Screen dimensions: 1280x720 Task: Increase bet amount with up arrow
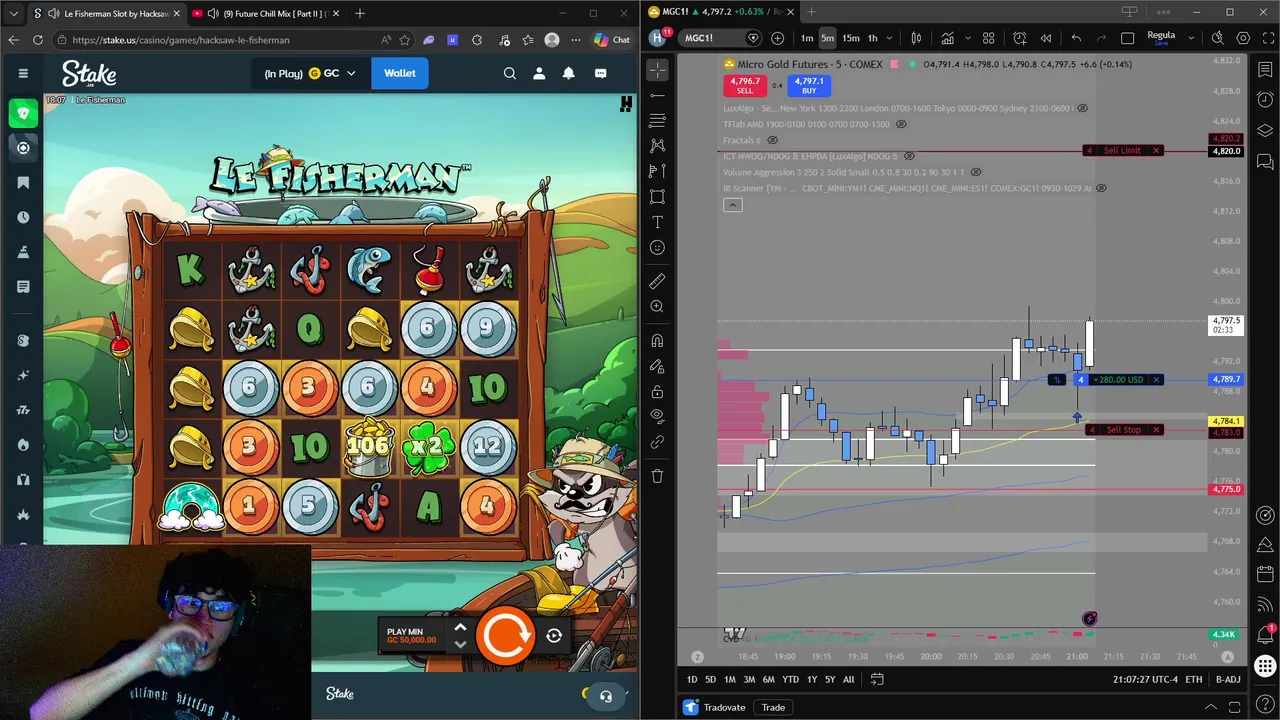pyautogui.click(x=460, y=628)
